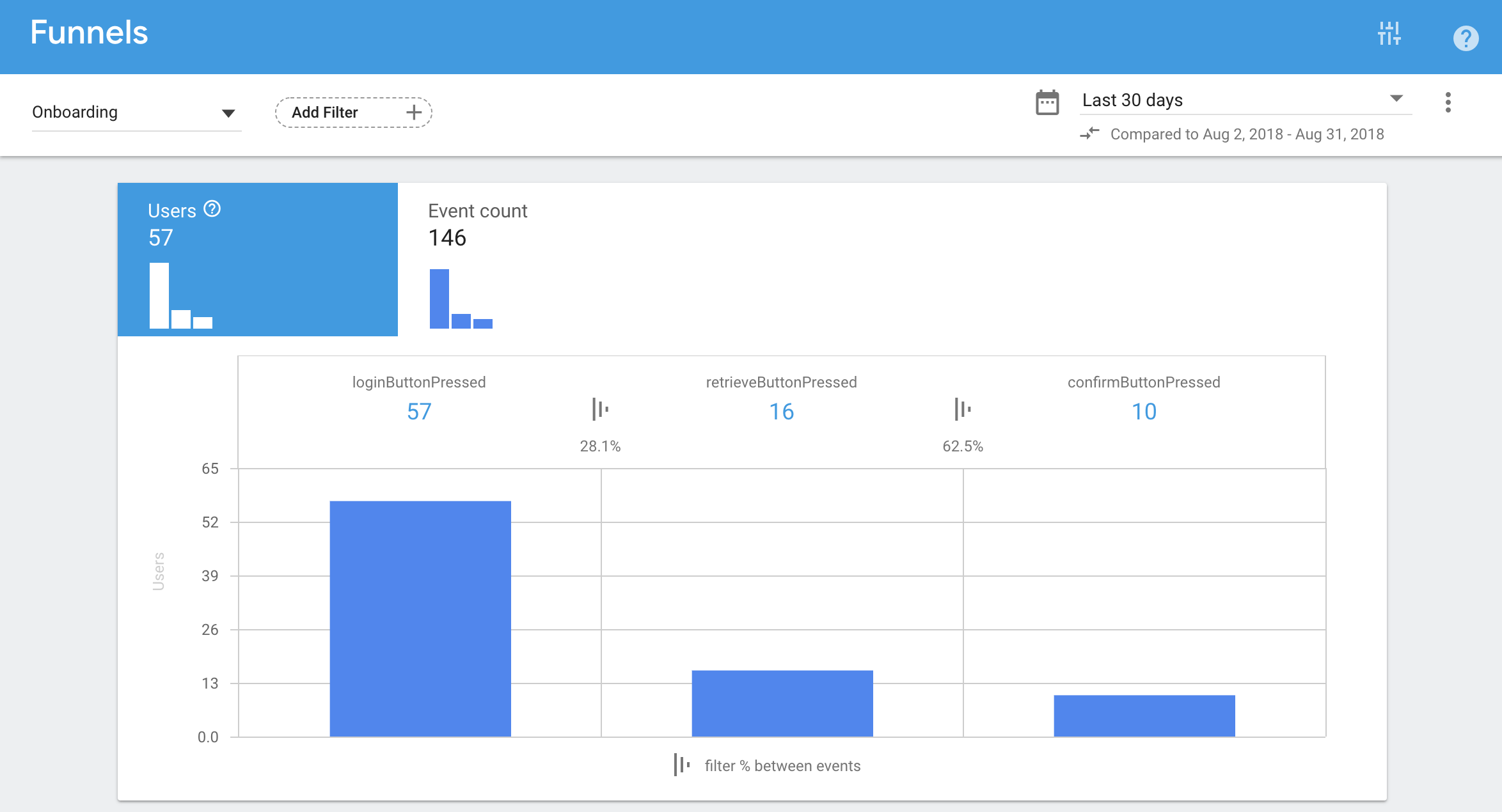Click the Funnels page title
1502x812 pixels.
point(89,33)
